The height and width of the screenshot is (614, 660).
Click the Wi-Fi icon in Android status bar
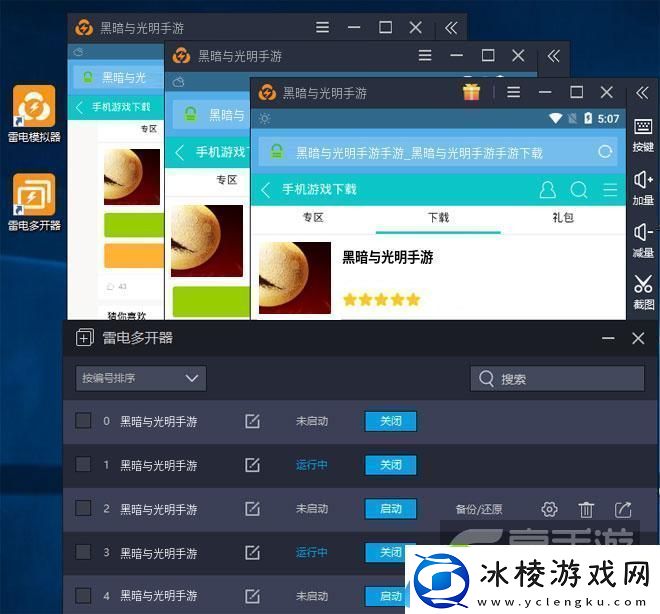pyautogui.click(x=556, y=118)
